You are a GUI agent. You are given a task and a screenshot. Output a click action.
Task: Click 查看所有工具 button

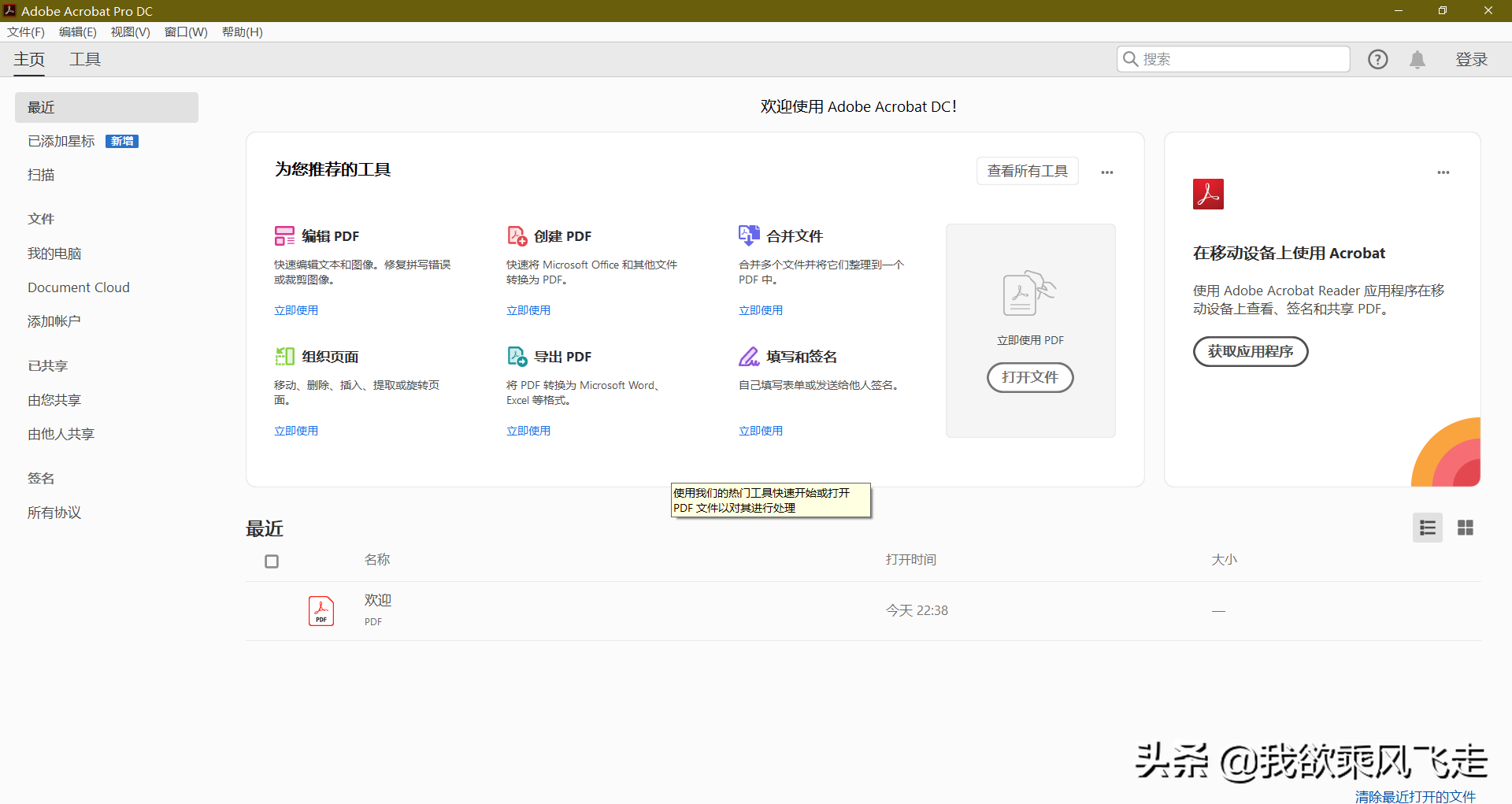point(1028,171)
